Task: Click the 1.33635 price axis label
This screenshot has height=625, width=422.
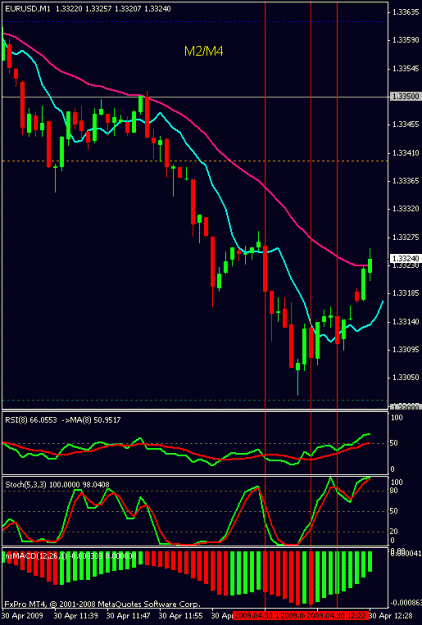Action: pyautogui.click(x=405, y=12)
